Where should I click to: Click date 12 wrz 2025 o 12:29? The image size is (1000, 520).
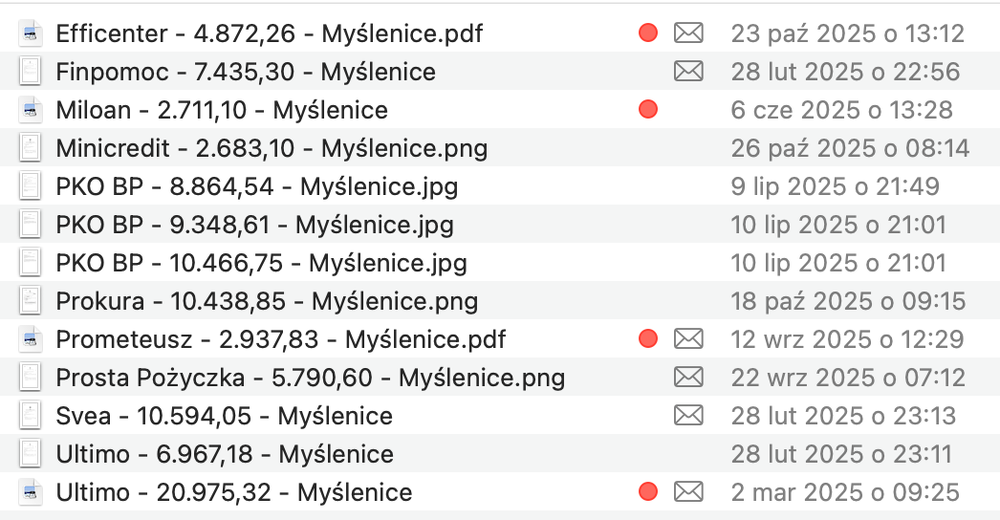click(x=848, y=339)
